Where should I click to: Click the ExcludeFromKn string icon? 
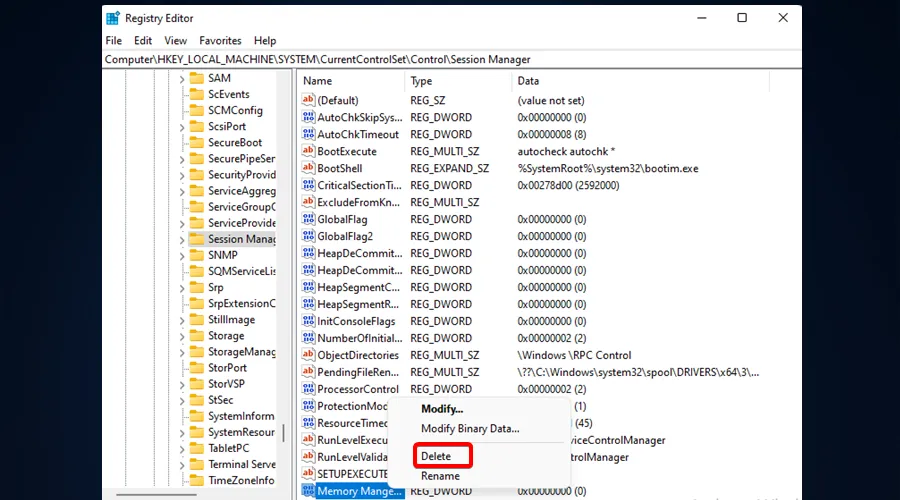tap(308, 202)
